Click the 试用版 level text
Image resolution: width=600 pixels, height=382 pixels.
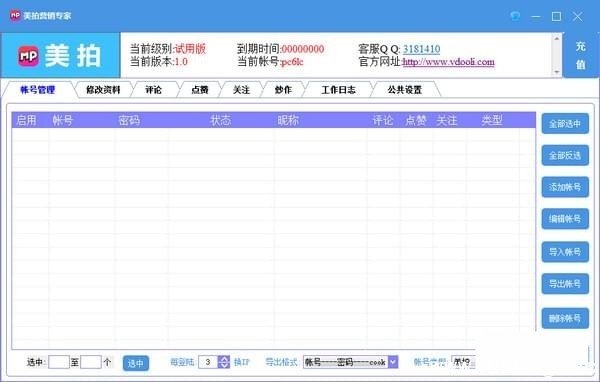tap(190, 49)
